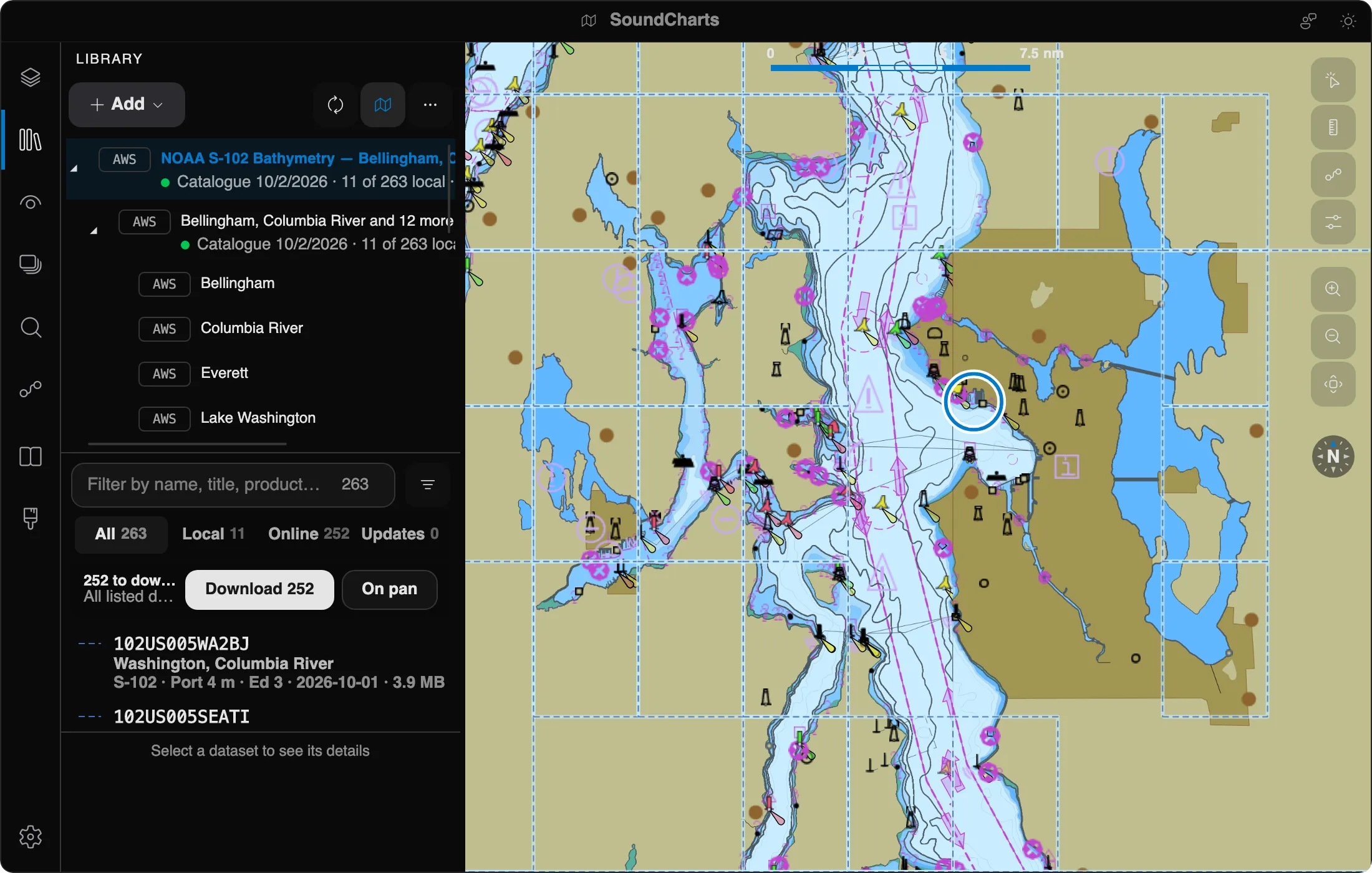This screenshot has width=1372, height=873.
Task: Reset north with the compass
Action: click(x=1333, y=456)
